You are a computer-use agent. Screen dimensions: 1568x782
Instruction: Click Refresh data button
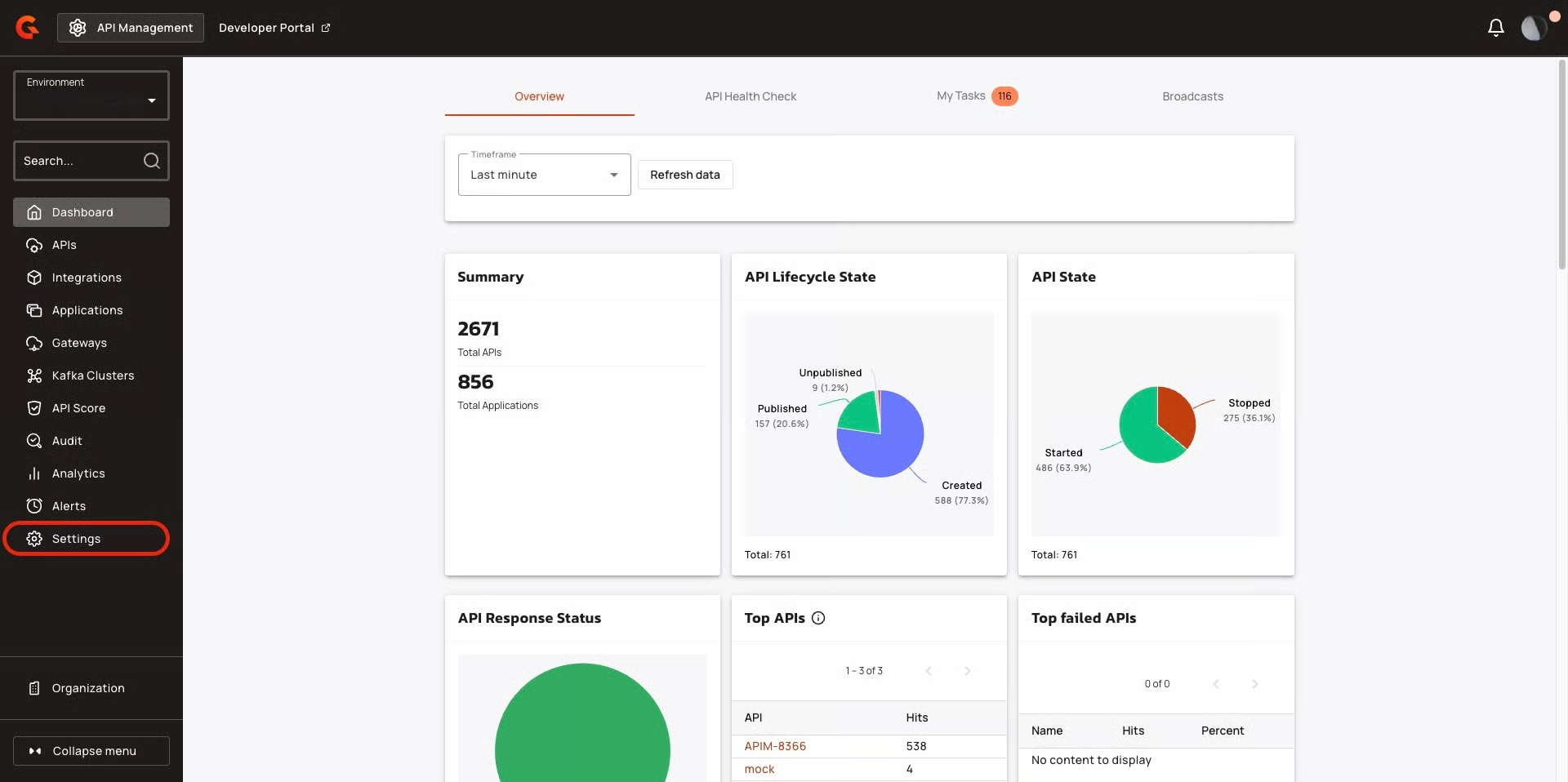[x=684, y=175]
